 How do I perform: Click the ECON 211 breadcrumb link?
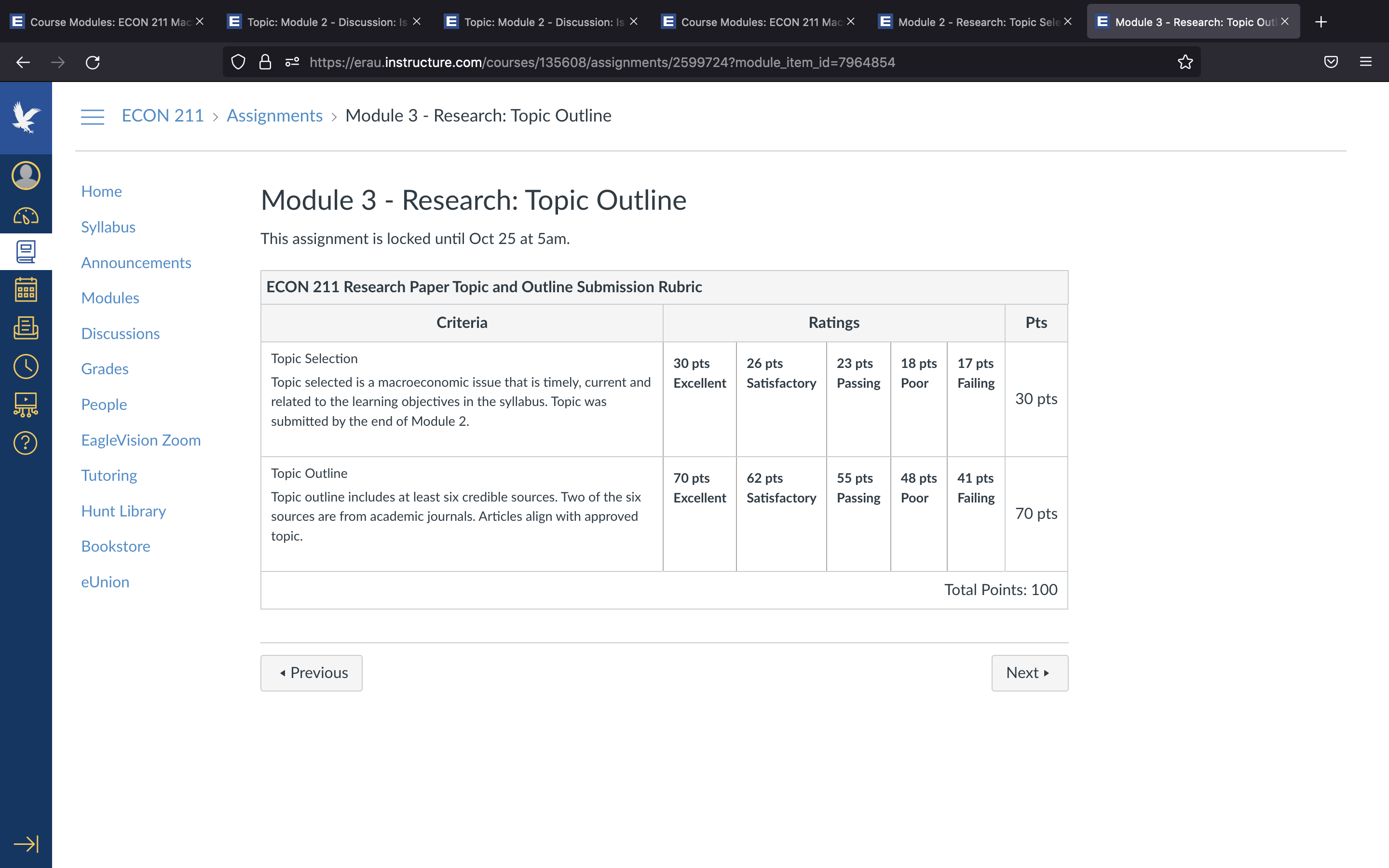click(x=163, y=115)
